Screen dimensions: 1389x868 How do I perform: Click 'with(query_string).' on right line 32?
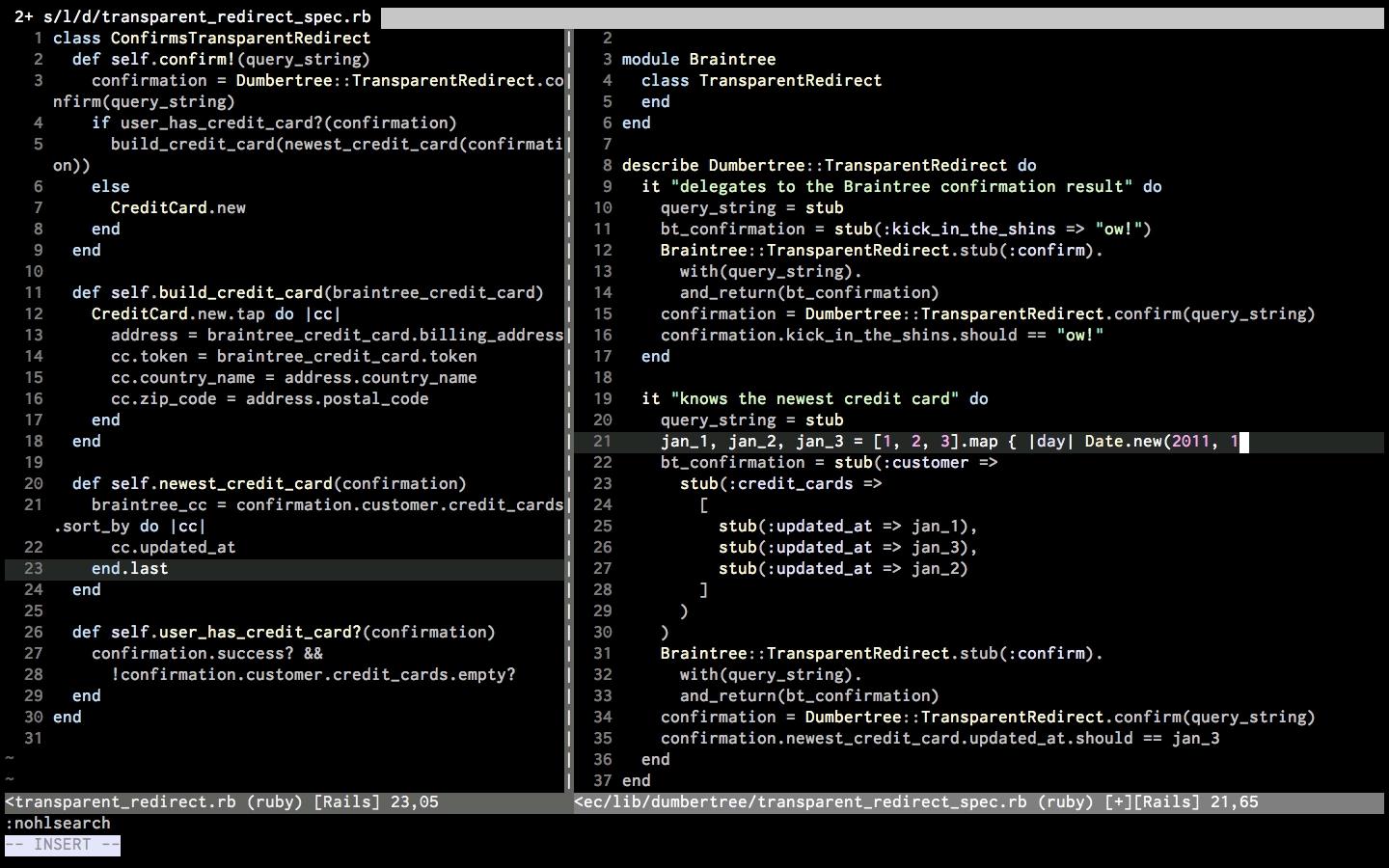(x=772, y=674)
